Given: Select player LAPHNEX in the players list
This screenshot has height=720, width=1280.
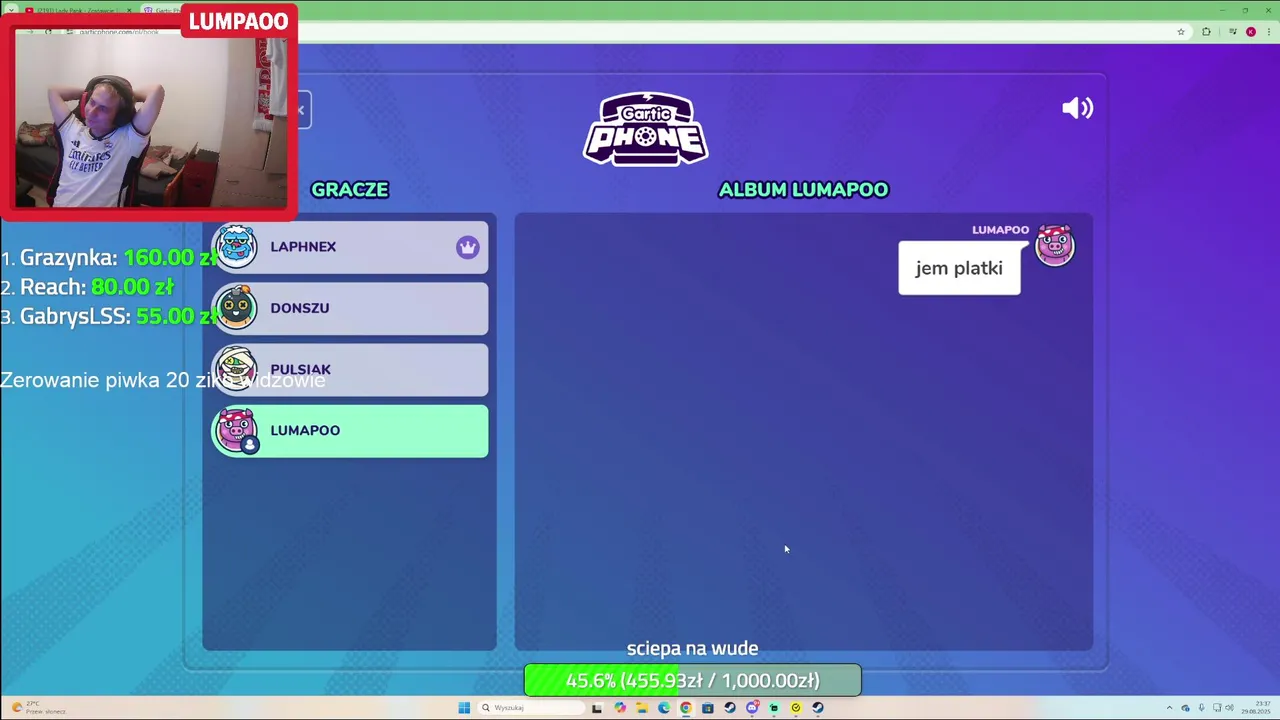Looking at the screenshot, I should point(350,247).
